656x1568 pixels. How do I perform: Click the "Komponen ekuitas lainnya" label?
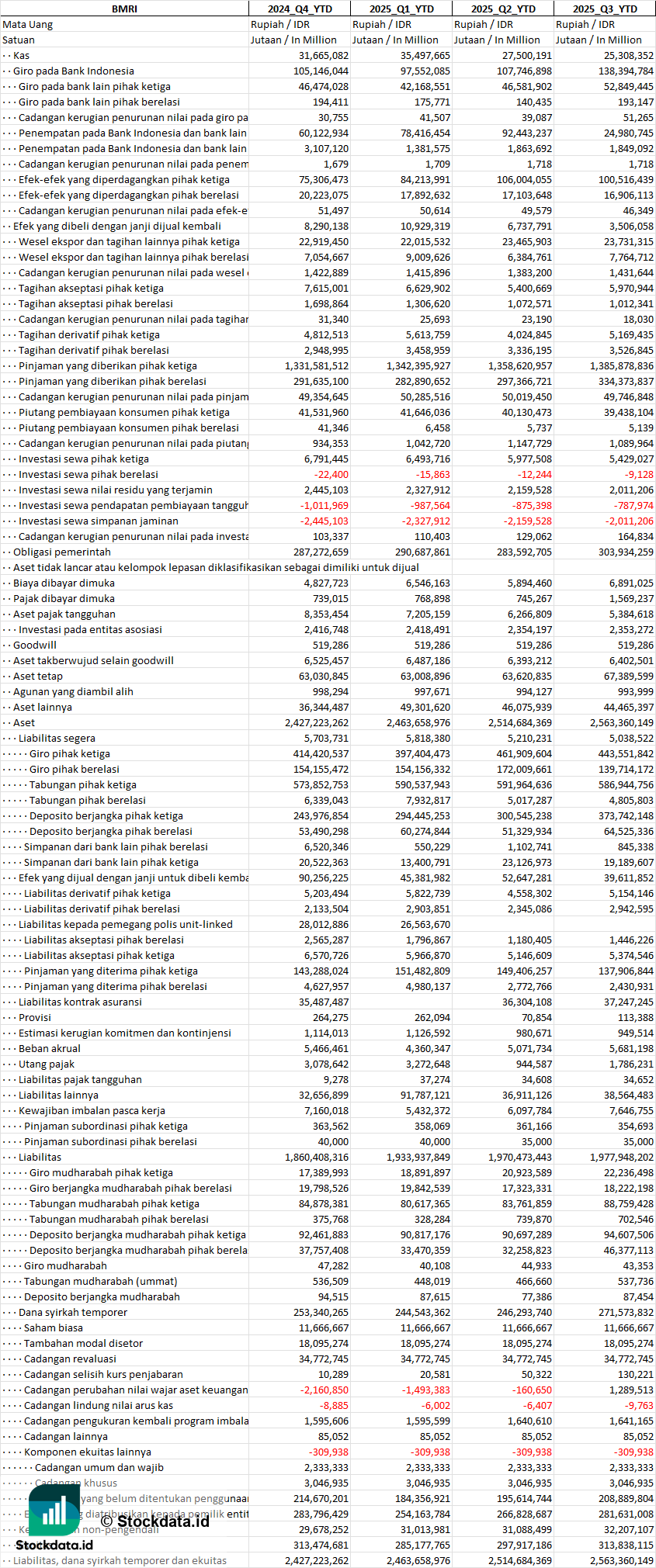tap(88, 1452)
